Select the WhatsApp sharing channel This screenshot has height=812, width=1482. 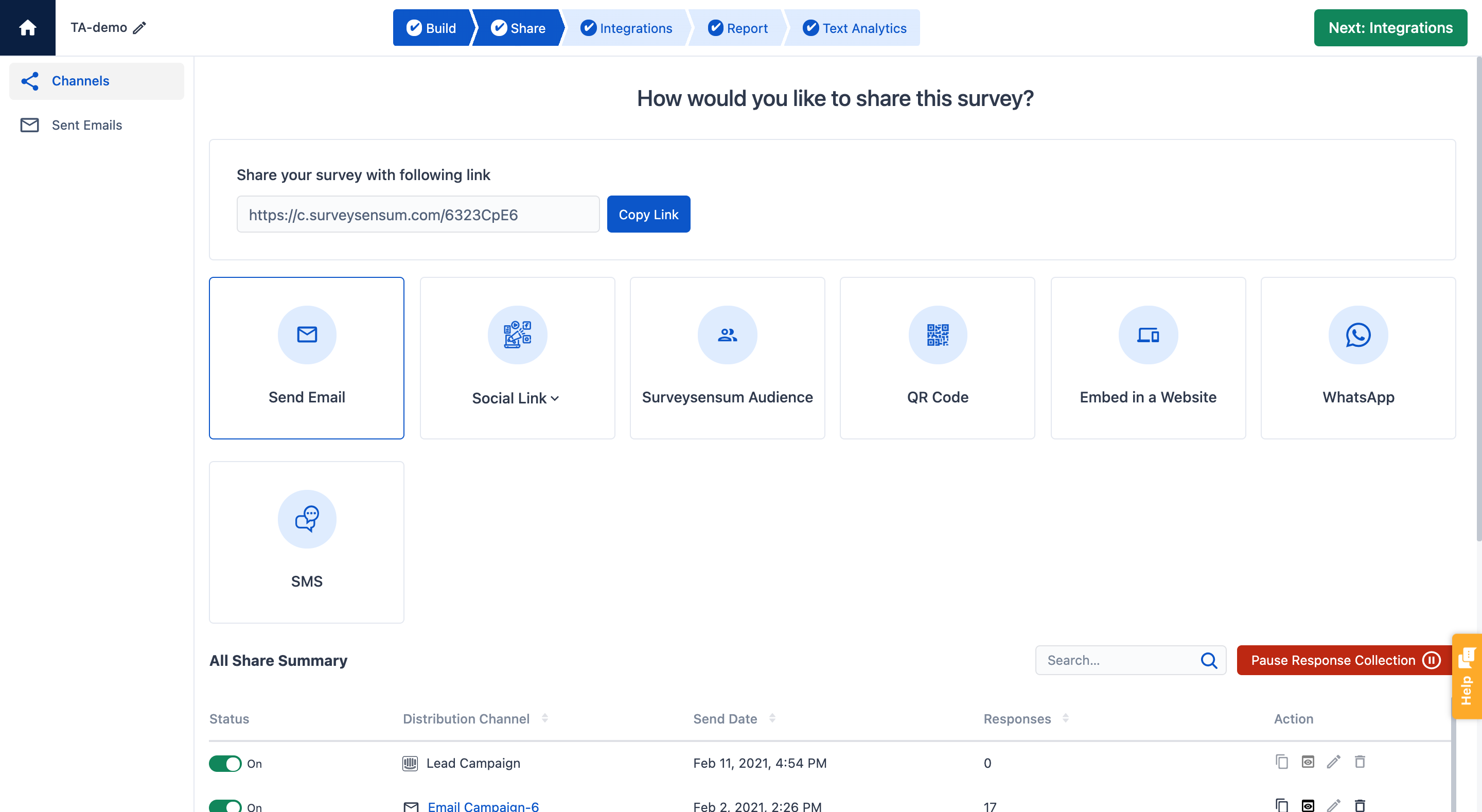[x=1358, y=334]
